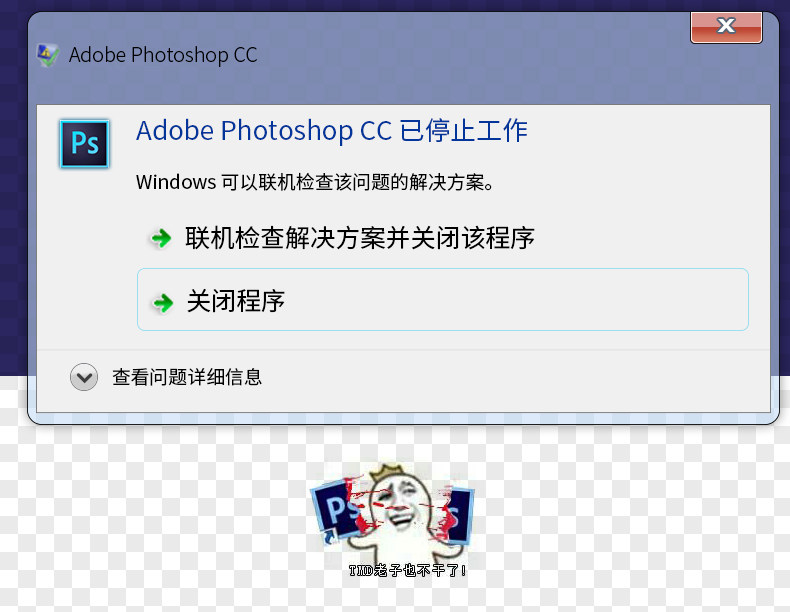Viewport: 790px width, 612px height.
Task: Close the dialog with the red X button
Action: coord(726,27)
